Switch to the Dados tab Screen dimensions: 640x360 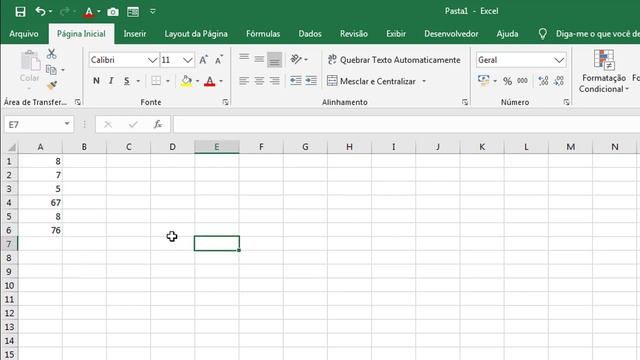[x=310, y=34]
